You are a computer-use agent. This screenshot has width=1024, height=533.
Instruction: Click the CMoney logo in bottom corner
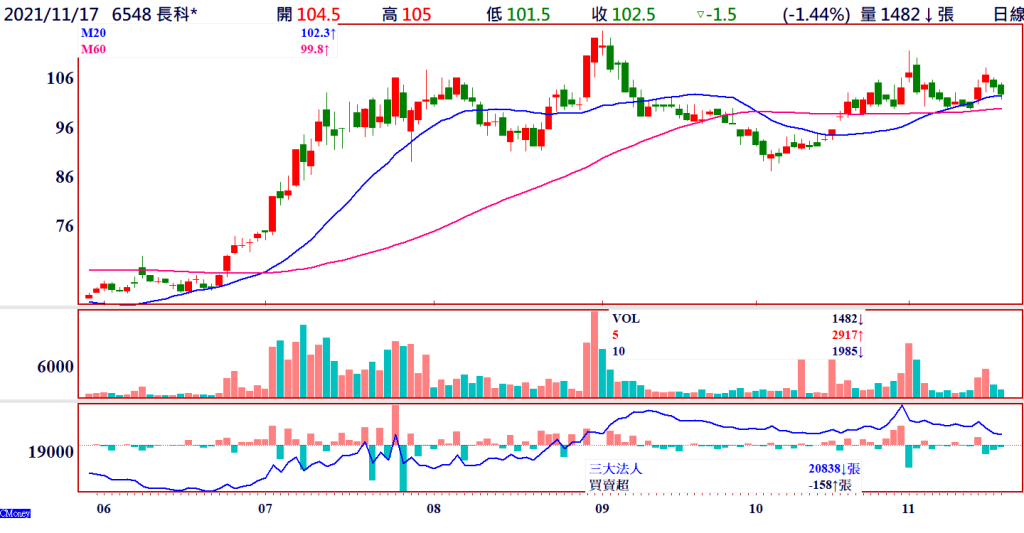(x=15, y=513)
